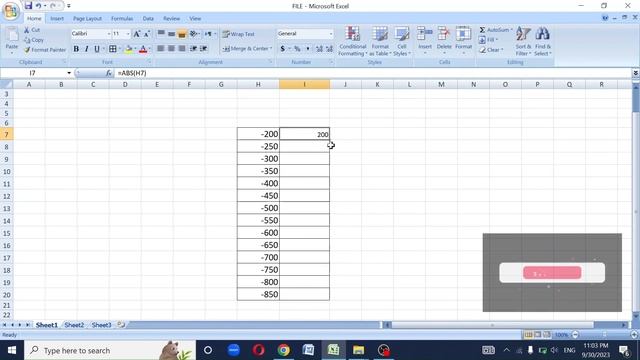Center text horizontally

[x=171, y=49]
